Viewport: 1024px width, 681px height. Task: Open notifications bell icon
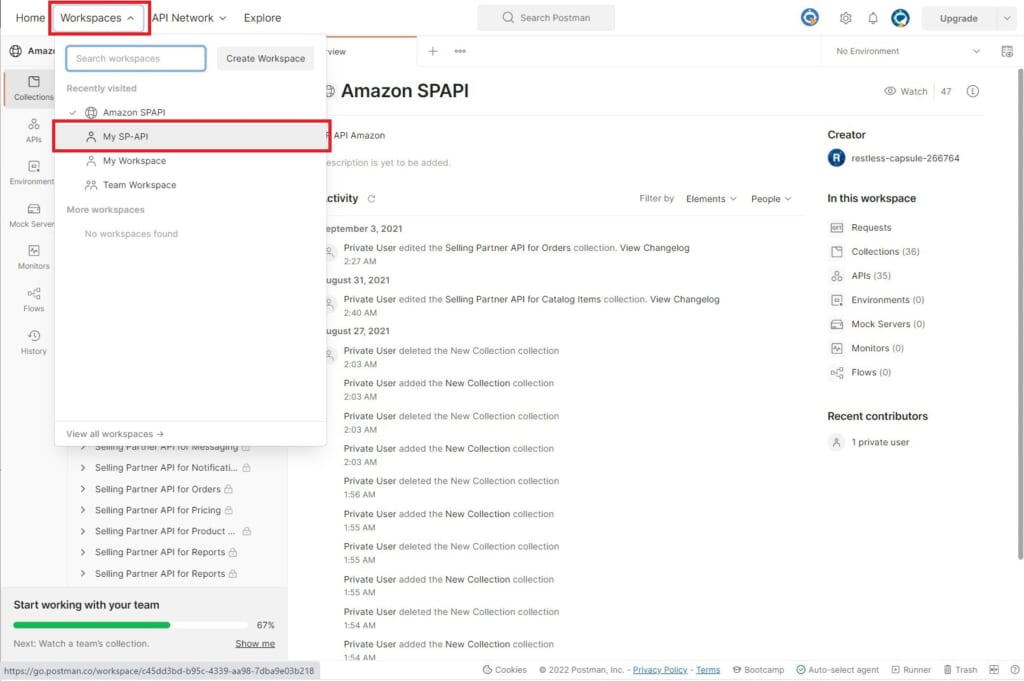tap(872, 18)
